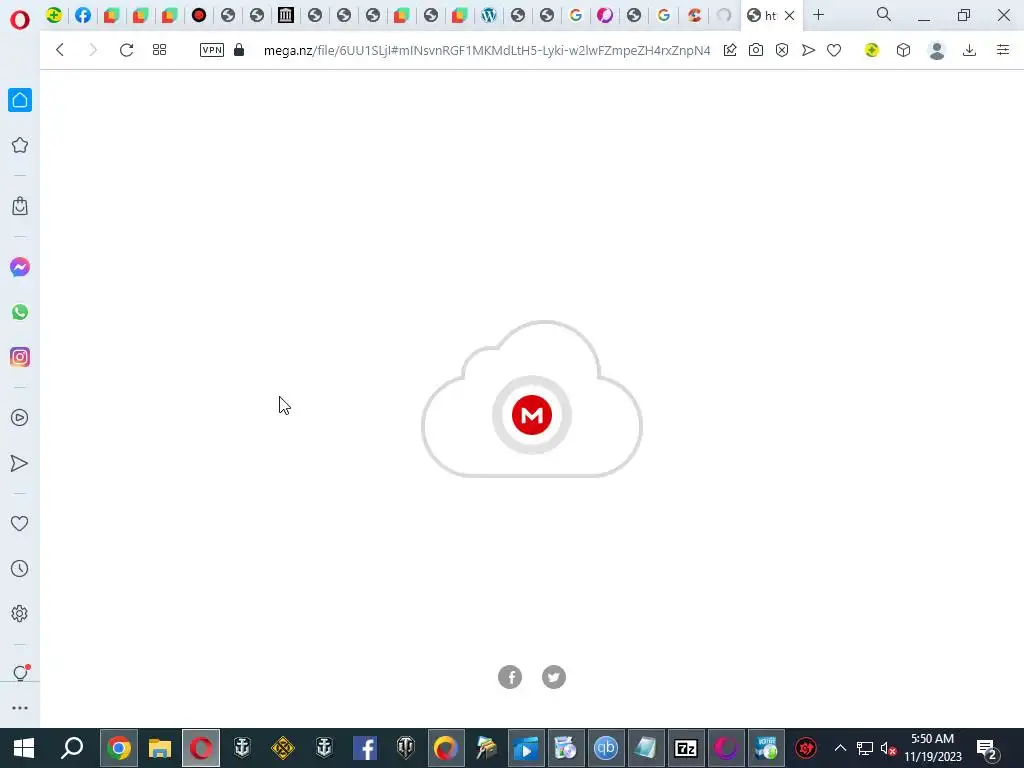Open Facebook app on taskbar
Viewport: 1024px width, 768px height.
point(365,748)
